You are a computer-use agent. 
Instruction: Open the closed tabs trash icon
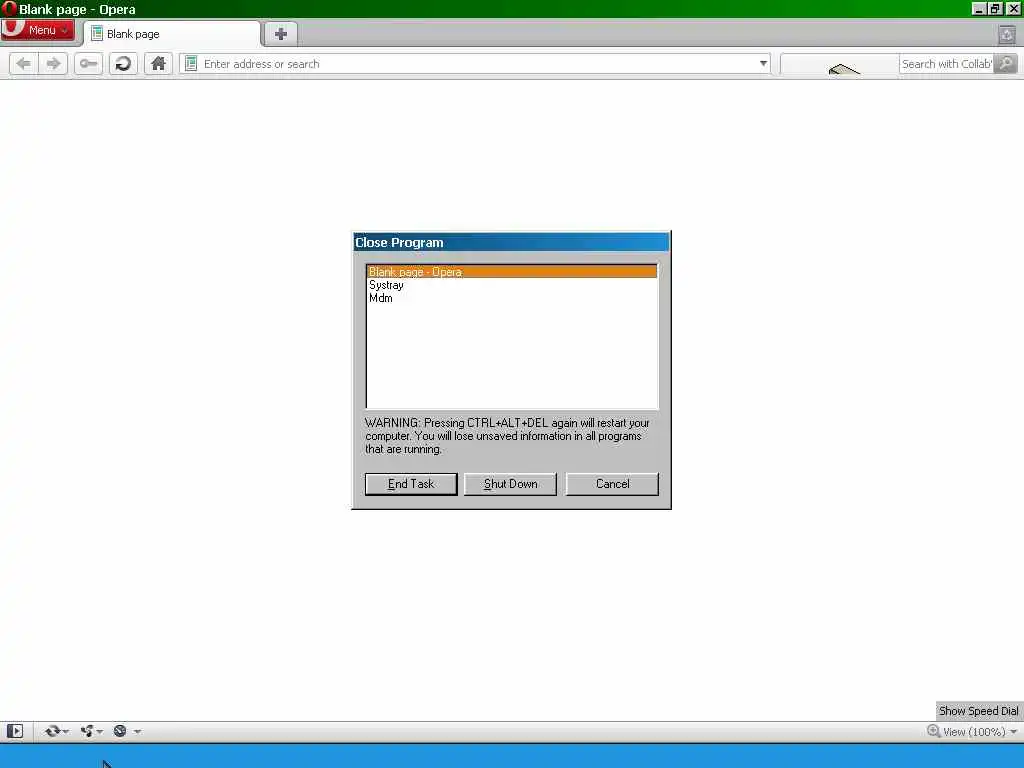[1007, 34]
